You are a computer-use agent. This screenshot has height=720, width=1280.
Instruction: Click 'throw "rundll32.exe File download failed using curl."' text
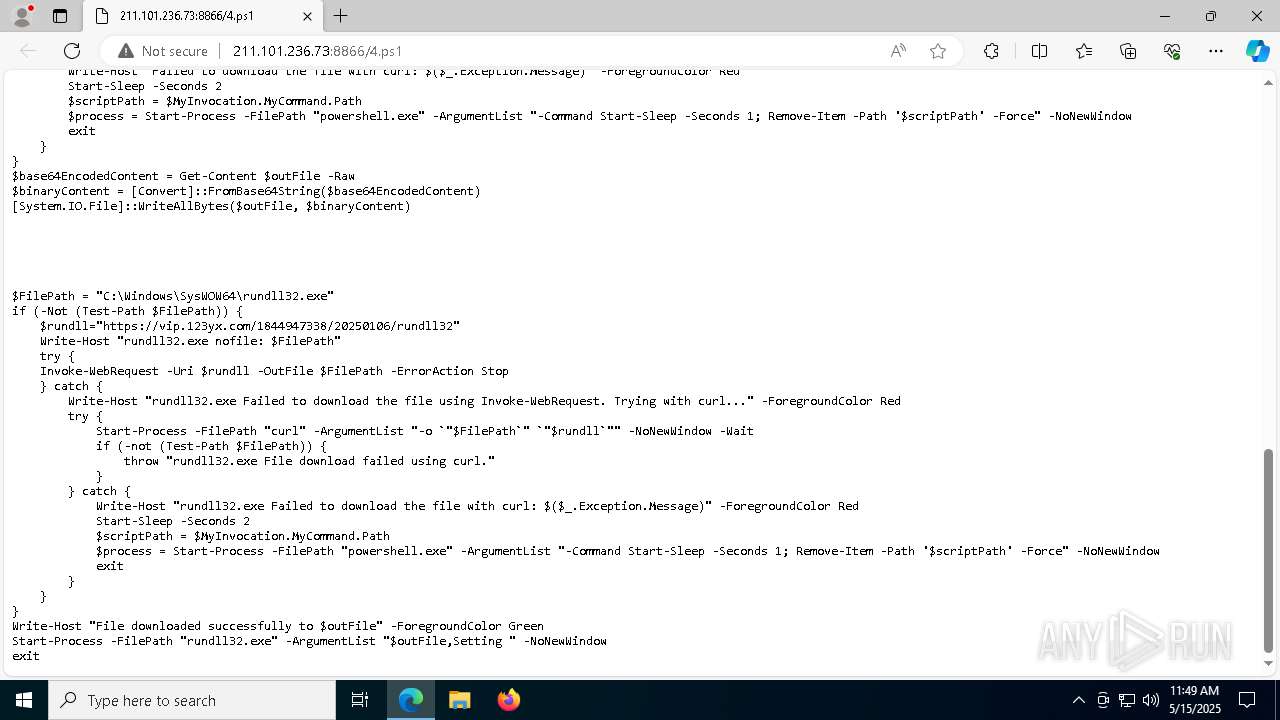[309, 461]
